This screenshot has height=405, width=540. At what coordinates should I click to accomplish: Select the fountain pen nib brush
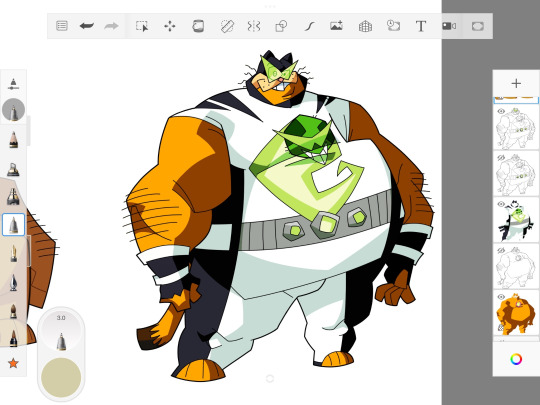click(13, 282)
